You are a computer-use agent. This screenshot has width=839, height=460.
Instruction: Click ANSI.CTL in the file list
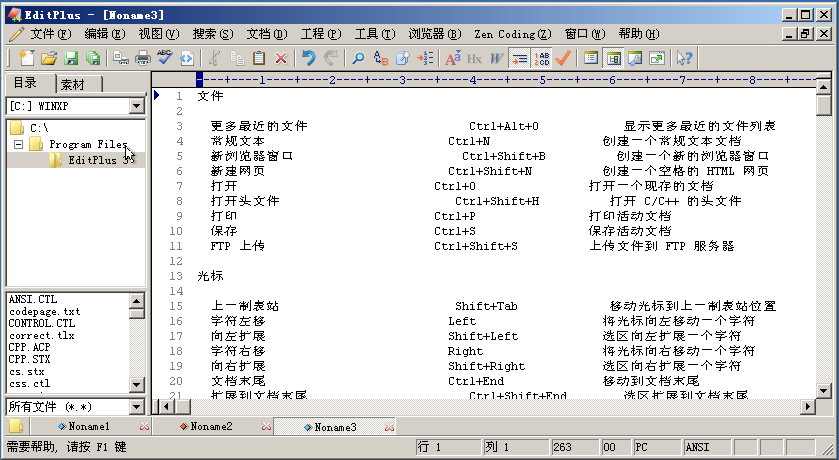(x=33, y=299)
